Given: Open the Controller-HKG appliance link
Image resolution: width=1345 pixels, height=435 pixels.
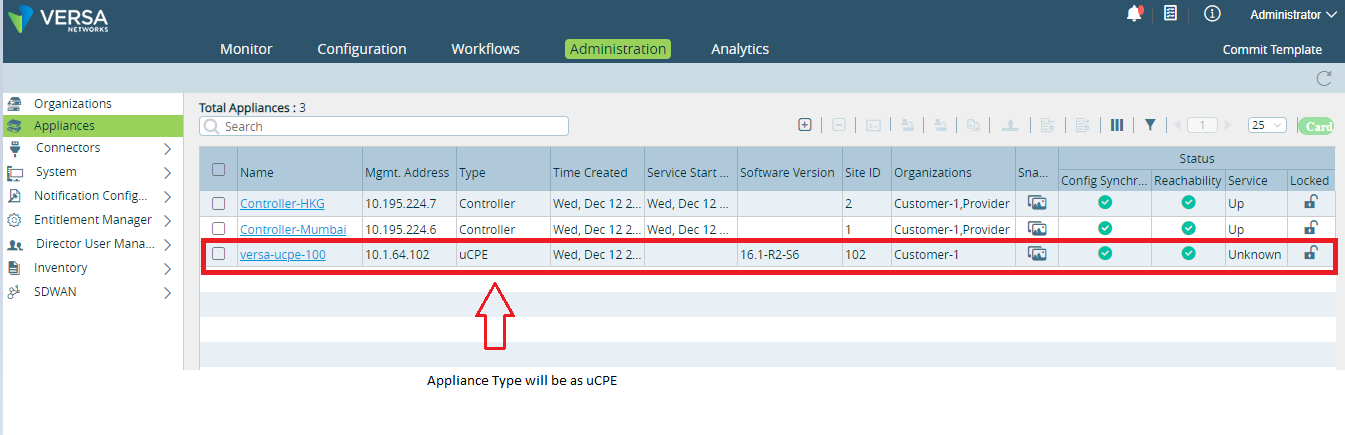Looking at the screenshot, I should point(282,203).
